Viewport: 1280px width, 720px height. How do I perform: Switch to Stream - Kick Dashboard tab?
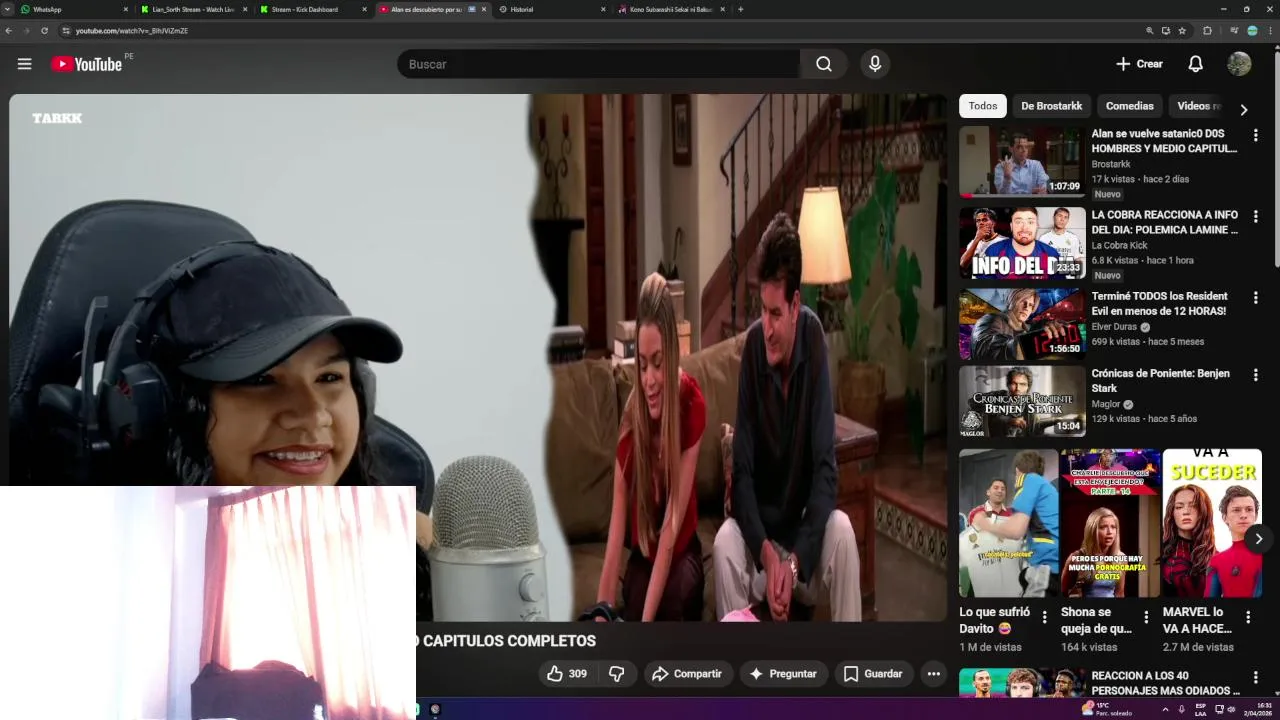(x=312, y=9)
